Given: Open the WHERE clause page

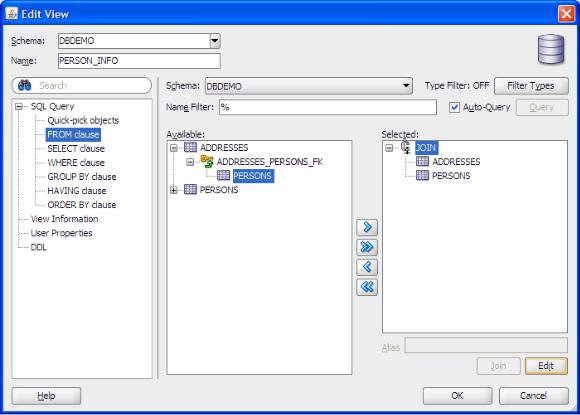Looking at the screenshot, I should click(76, 162).
